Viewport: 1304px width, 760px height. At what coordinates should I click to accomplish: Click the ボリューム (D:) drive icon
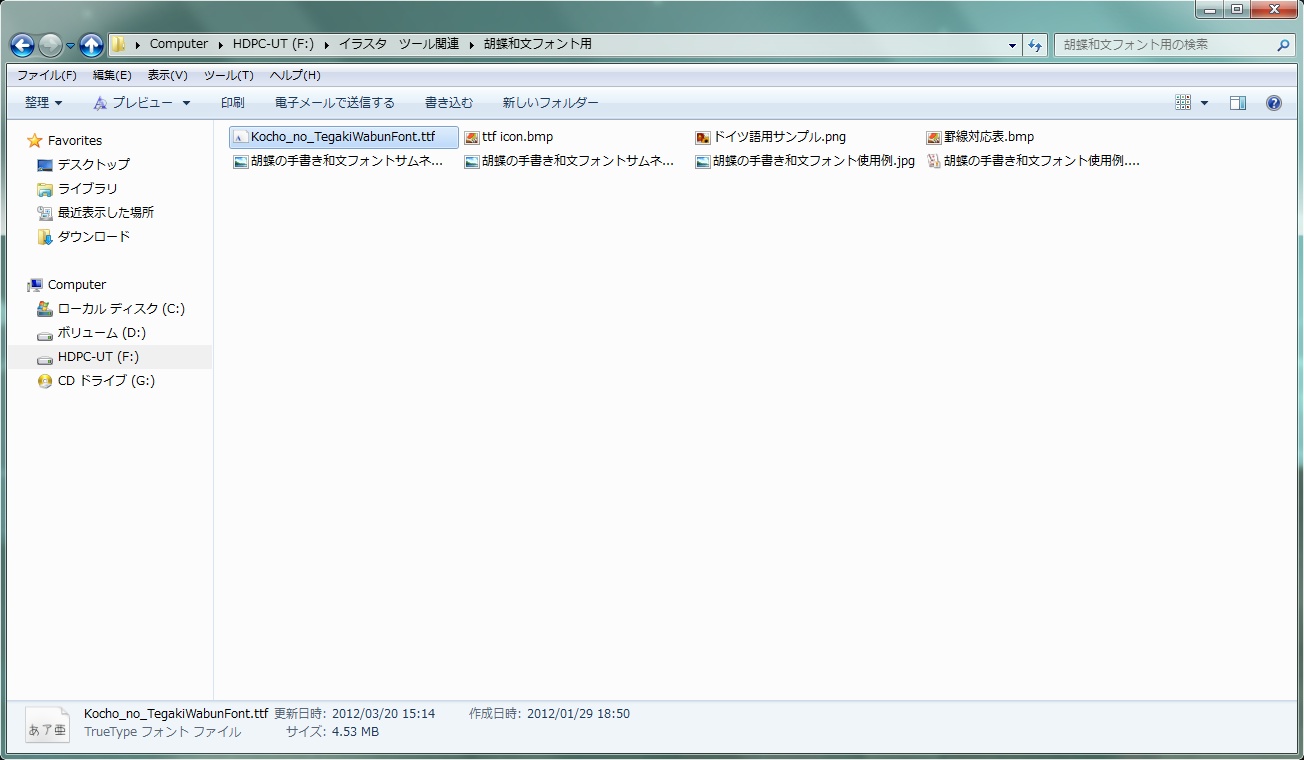(x=45, y=334)
